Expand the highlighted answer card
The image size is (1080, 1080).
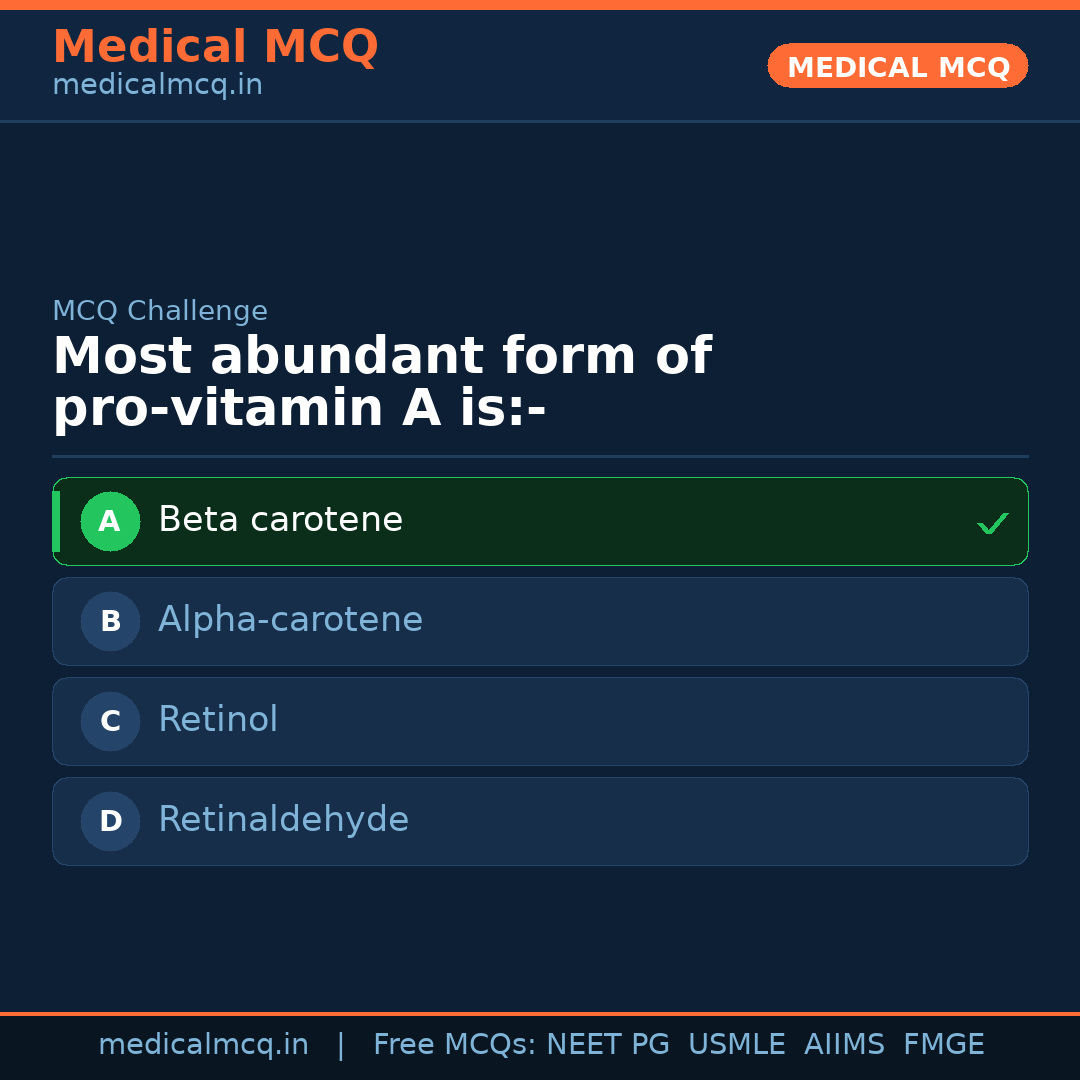[x=540, y=521]
